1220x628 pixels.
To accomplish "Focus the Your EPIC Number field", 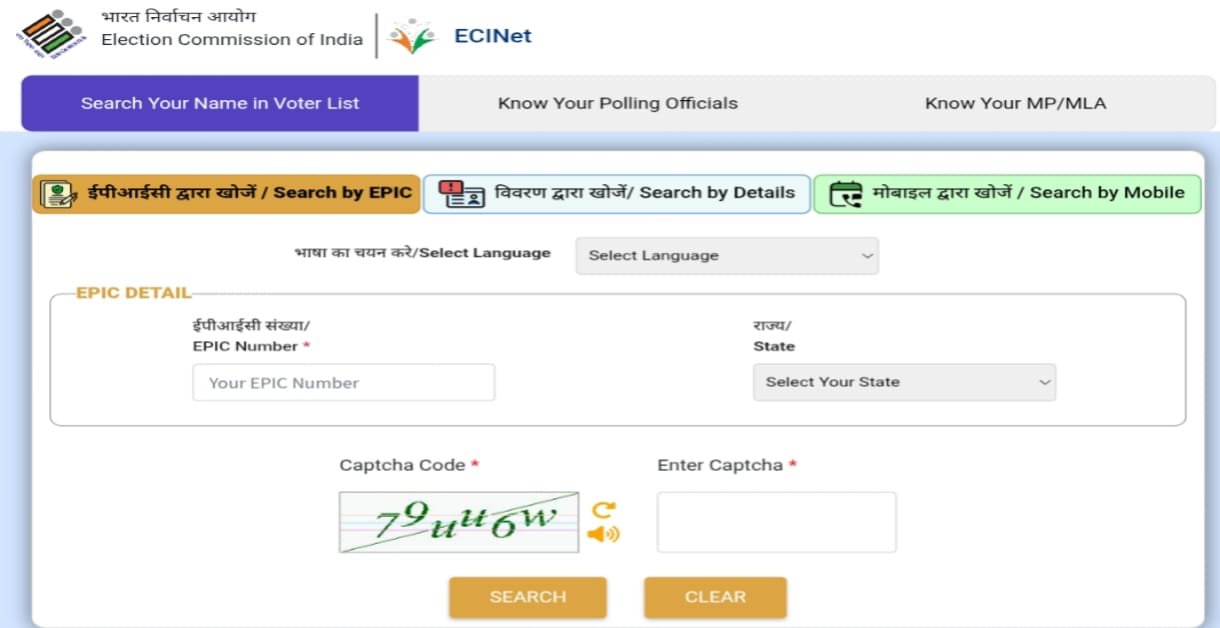I will (x=343, y=383).
